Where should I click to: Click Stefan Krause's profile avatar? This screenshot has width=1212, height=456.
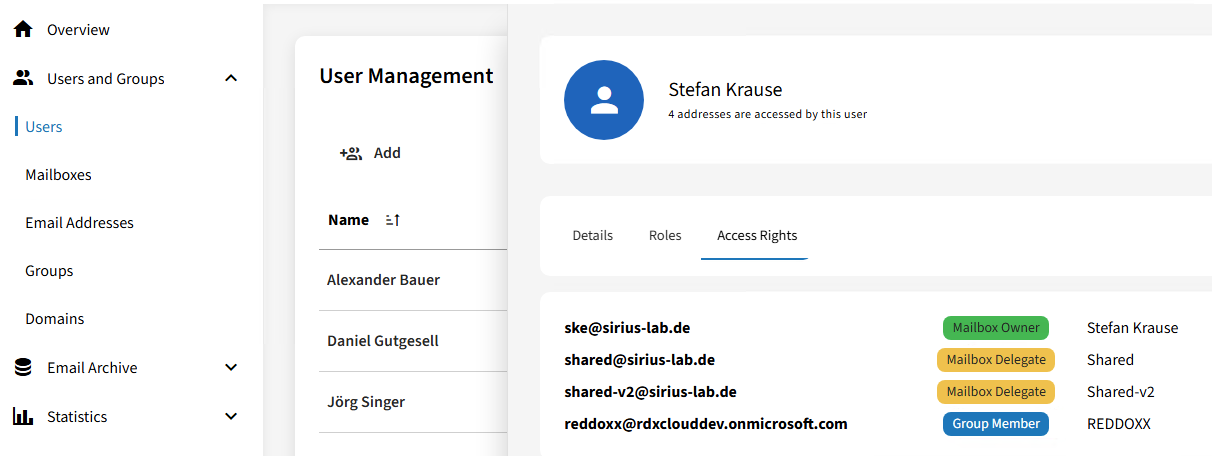603,99
